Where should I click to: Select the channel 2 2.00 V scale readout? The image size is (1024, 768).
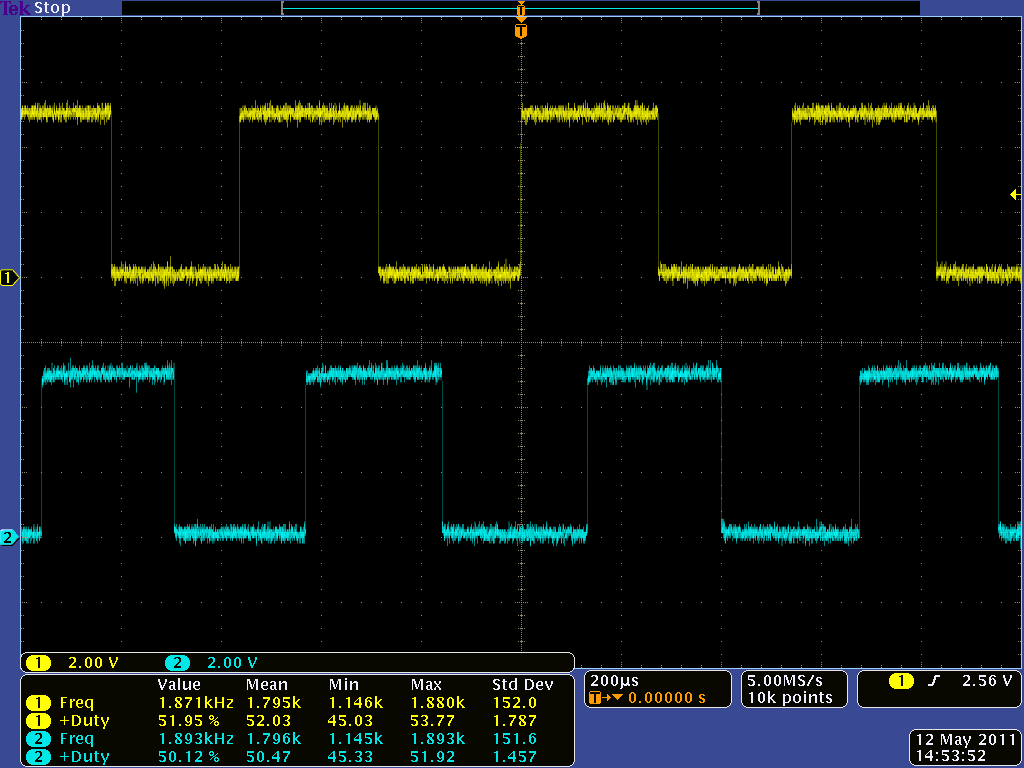tap(232, 663)
